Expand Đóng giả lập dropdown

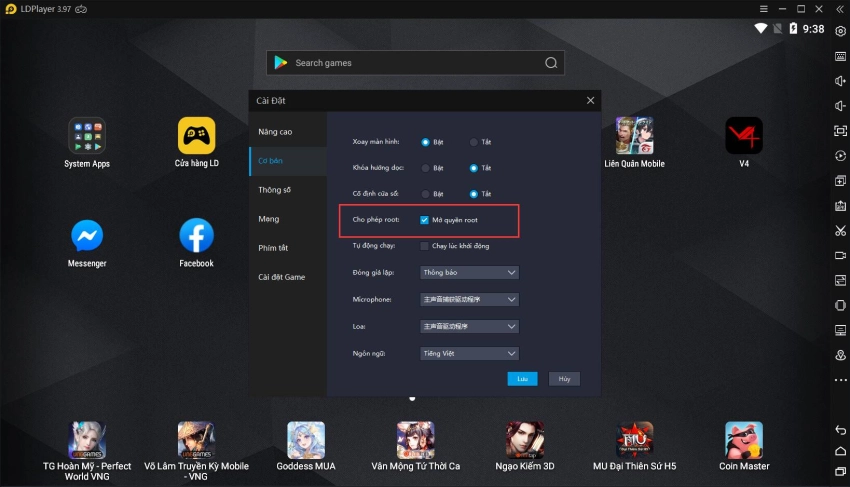(x=469, y=272)
